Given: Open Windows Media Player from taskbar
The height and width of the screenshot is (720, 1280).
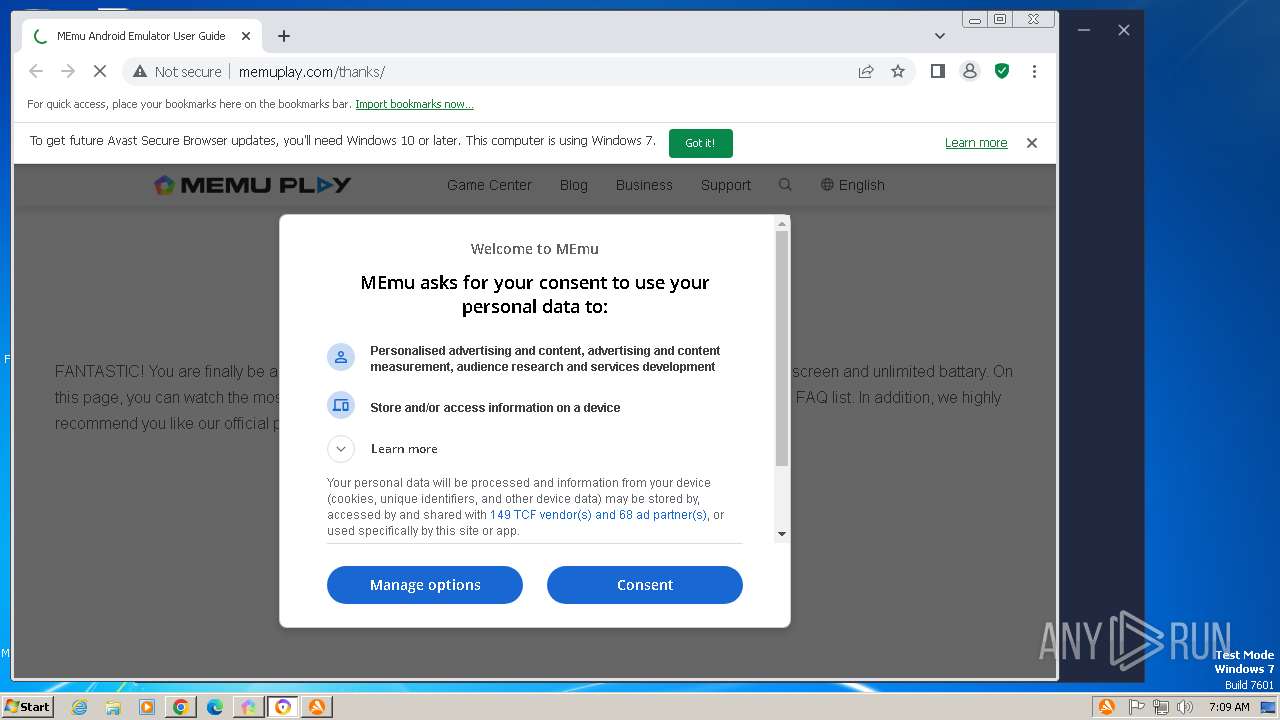Looking at the screenshot, I should coord(147,707).
